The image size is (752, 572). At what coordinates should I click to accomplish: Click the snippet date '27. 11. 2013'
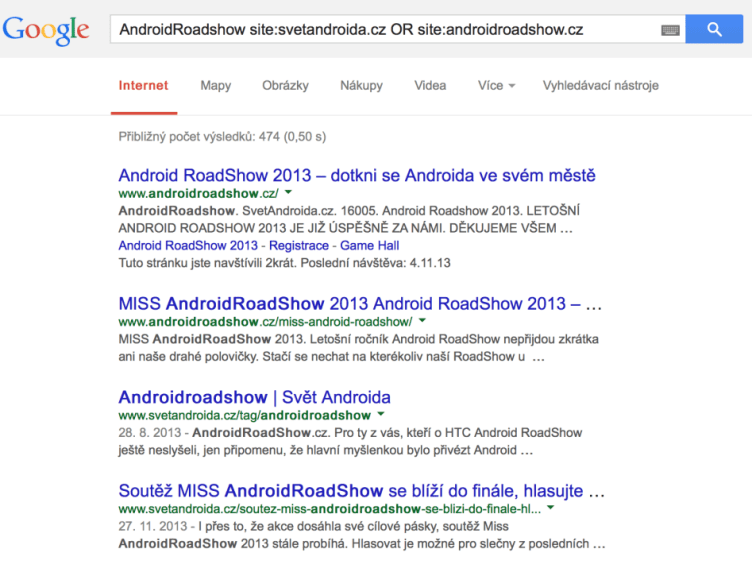[153, 526]
